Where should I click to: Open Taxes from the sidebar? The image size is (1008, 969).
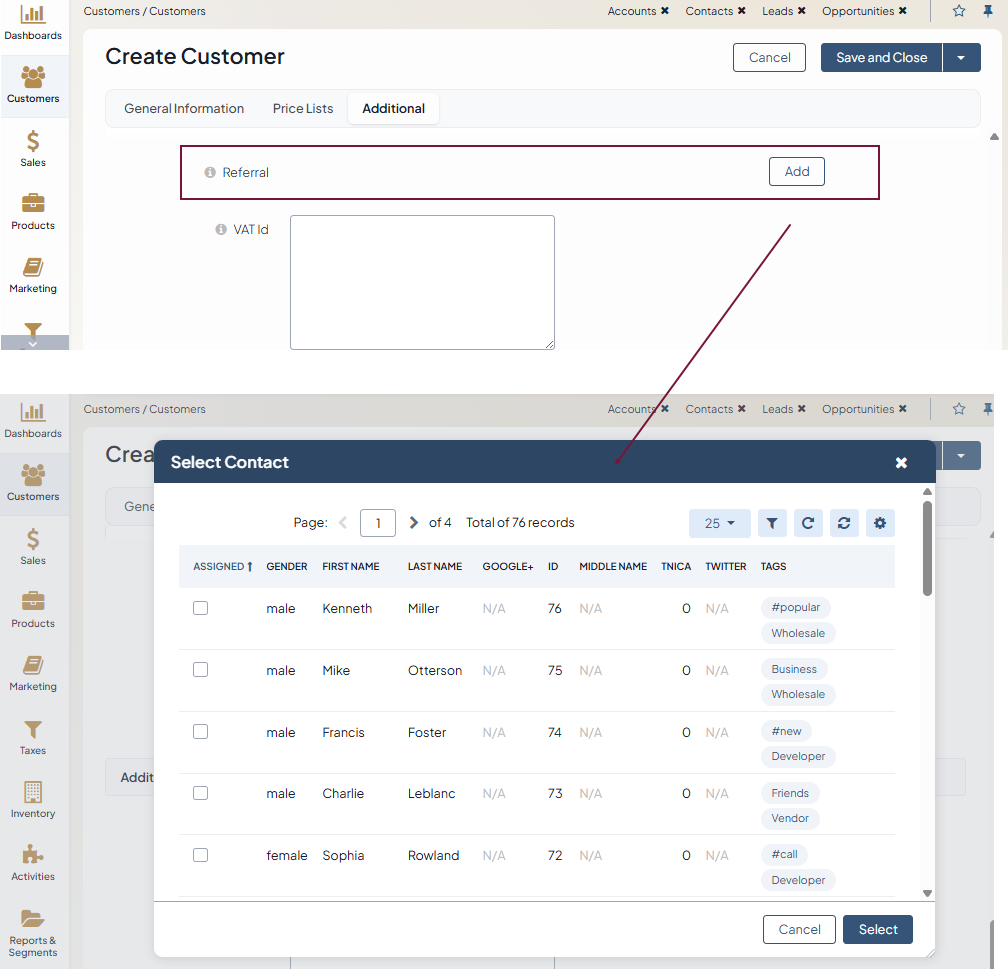tap(33, 737)
